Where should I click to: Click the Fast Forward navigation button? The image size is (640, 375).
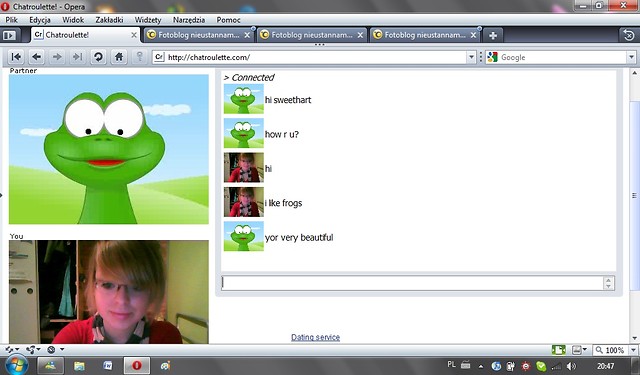tap(78, 57)
